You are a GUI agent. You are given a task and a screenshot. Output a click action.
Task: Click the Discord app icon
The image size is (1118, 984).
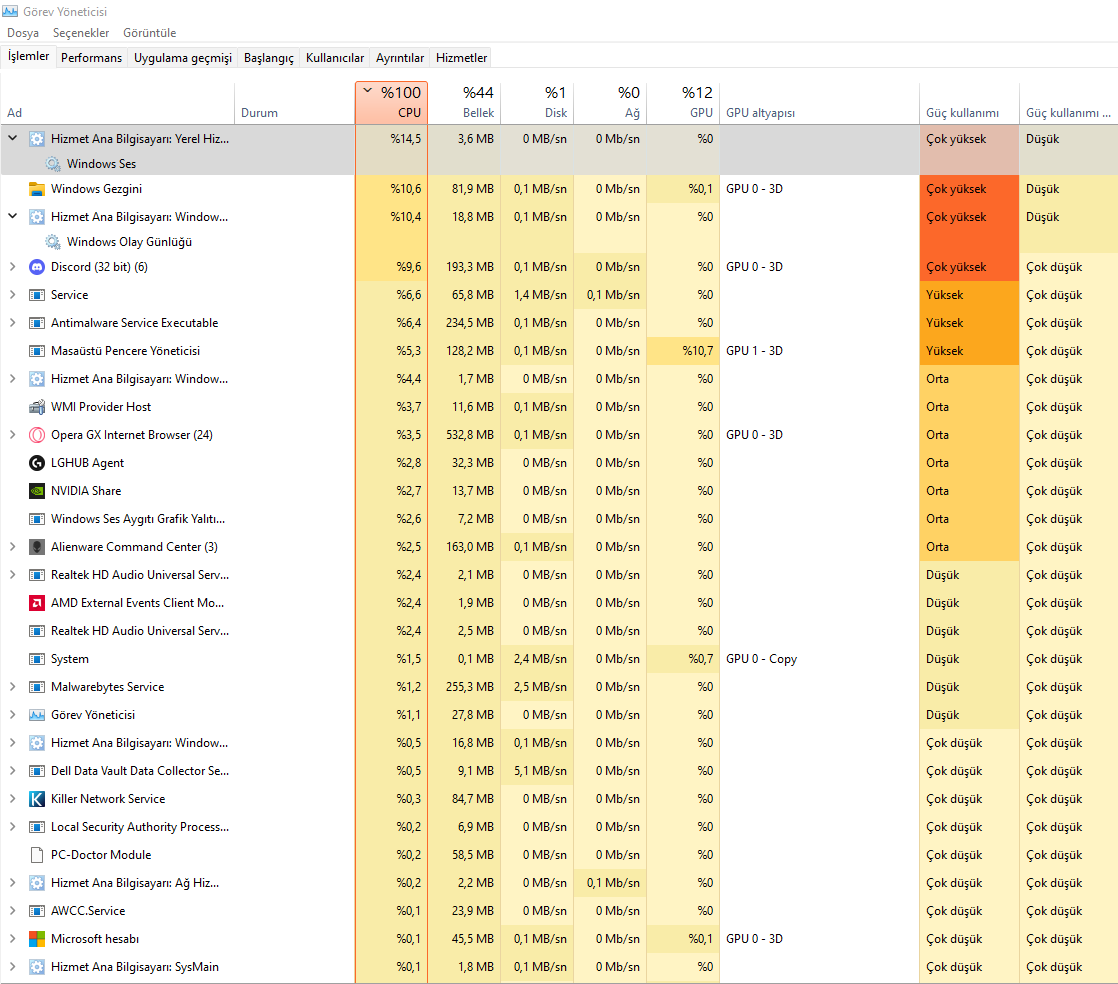pyautogui.click(x=36, y=267)
